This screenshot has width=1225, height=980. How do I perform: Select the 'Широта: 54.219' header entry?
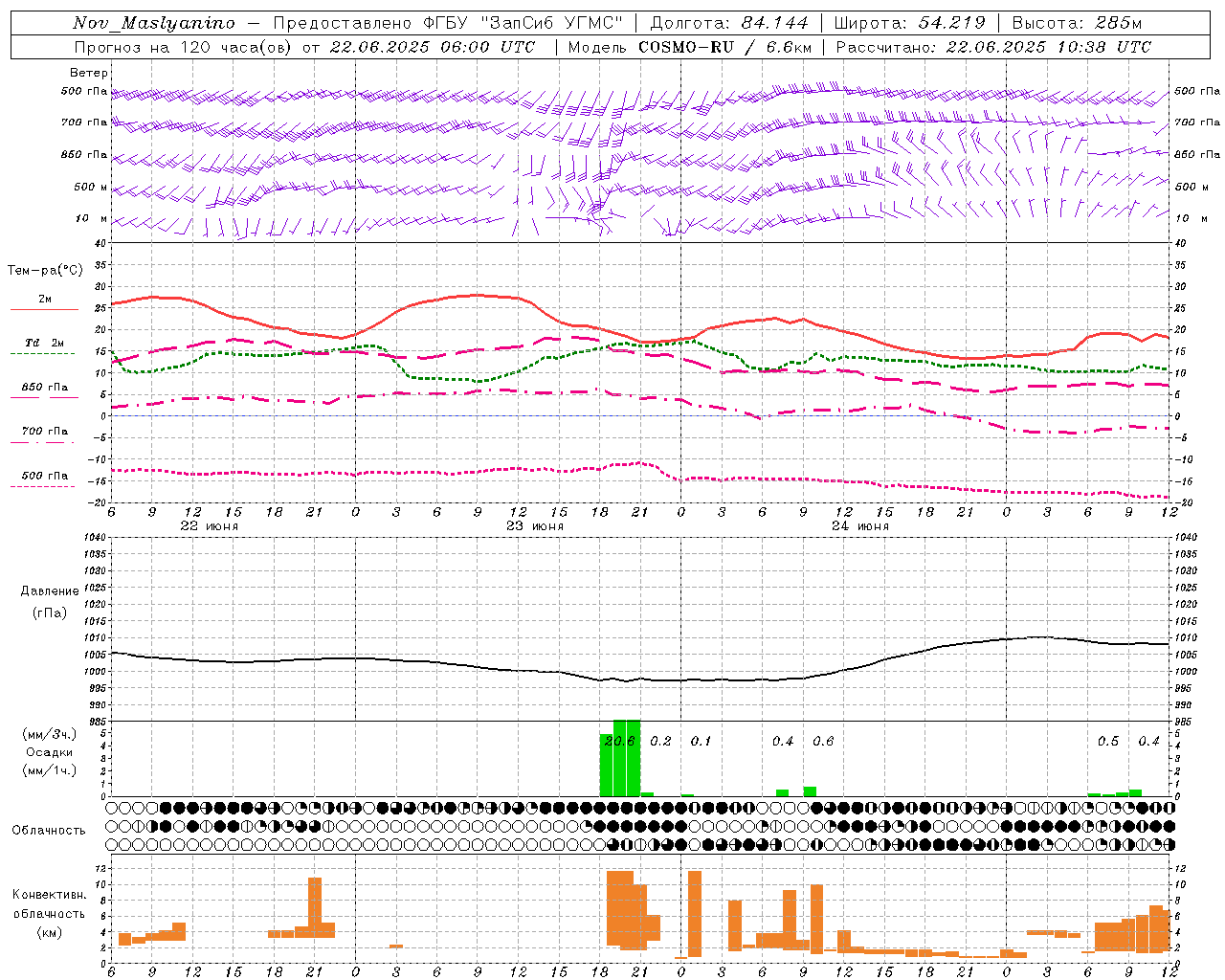pyautogui.click(x=909, y=23)
